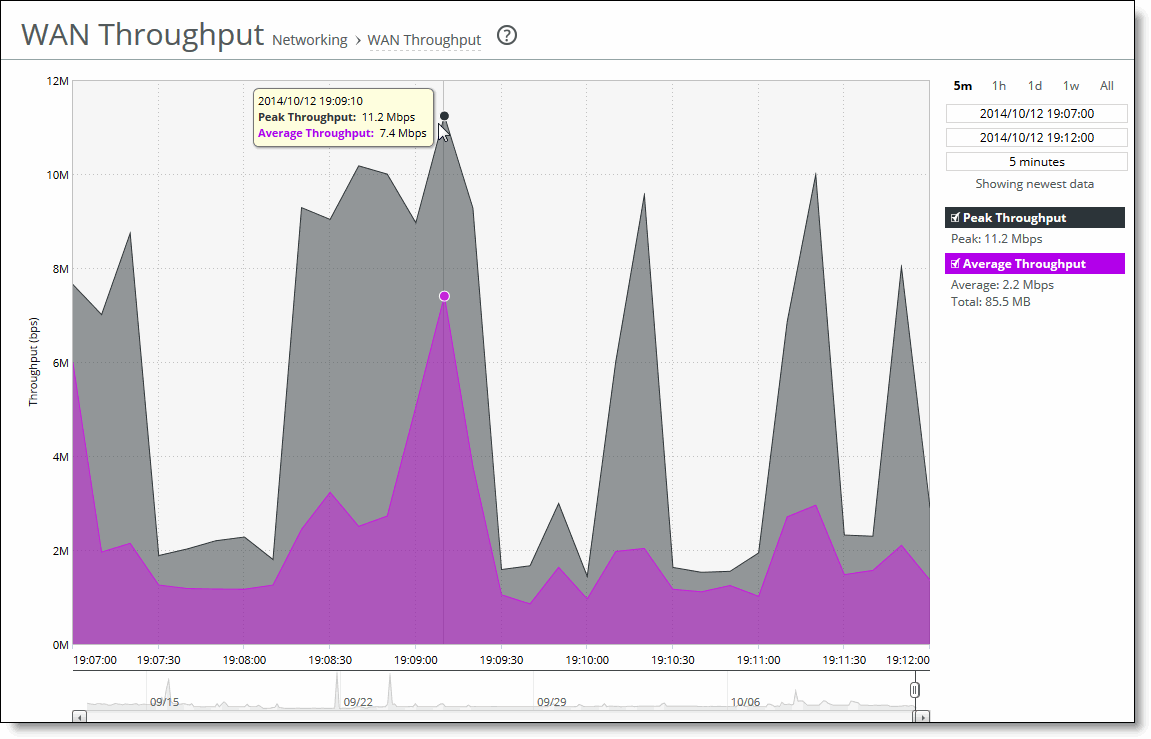Image resolution: width=1151 pixels, height=739 pixels.
Task: Click the black peak throughput data point
Action: pyautogui.click(x=443, y=116)
